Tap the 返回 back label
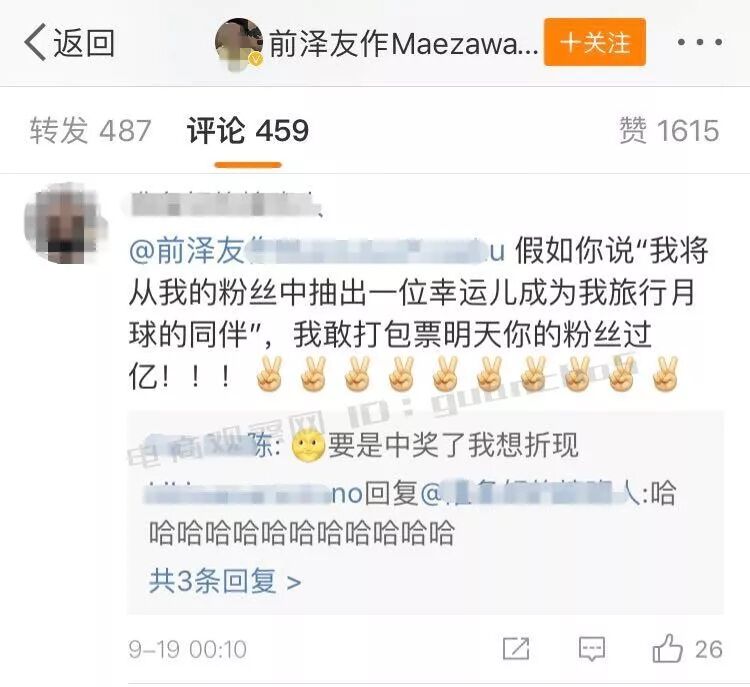The width and height of the screenshot is (750, 687). tap(84, 43)
